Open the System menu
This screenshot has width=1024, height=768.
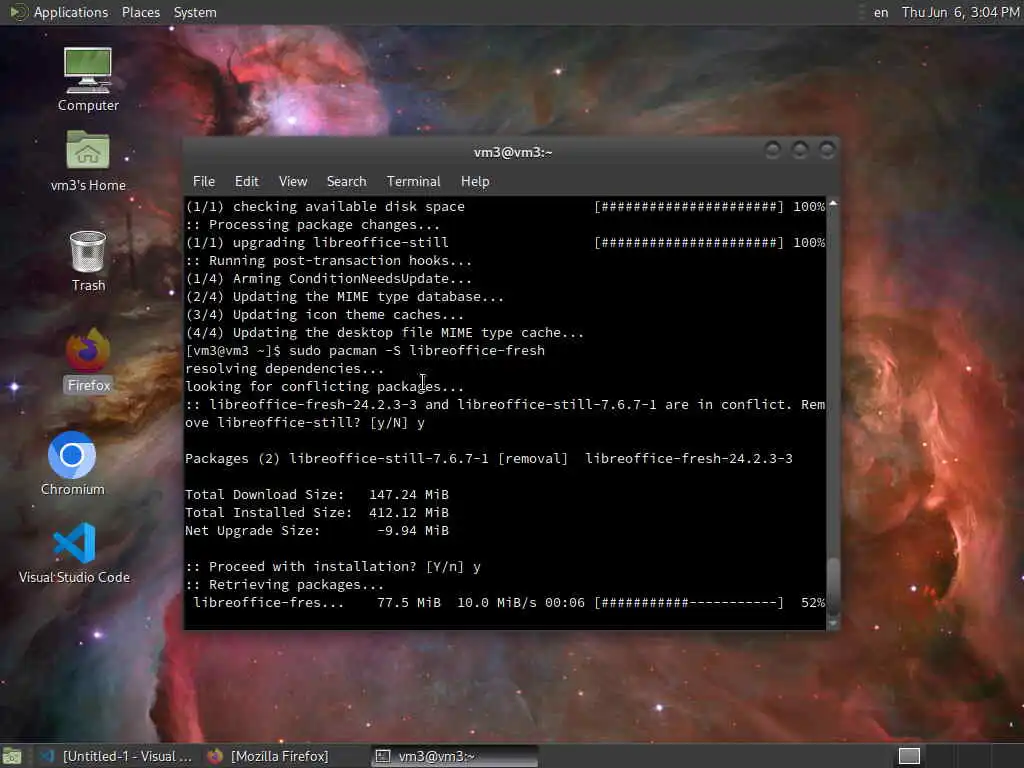click(x=195, y=12)
